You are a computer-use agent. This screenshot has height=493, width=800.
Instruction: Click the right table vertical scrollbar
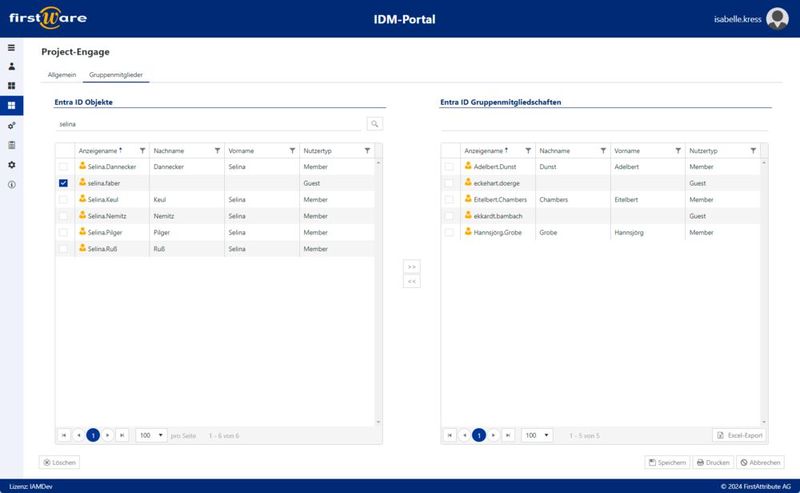point(764,292)
